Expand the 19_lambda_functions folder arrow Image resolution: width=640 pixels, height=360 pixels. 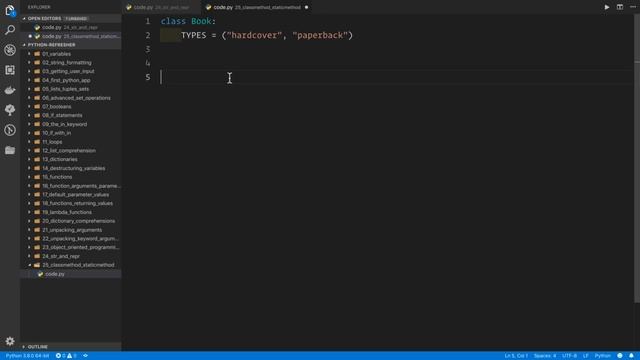pos(29,212)
